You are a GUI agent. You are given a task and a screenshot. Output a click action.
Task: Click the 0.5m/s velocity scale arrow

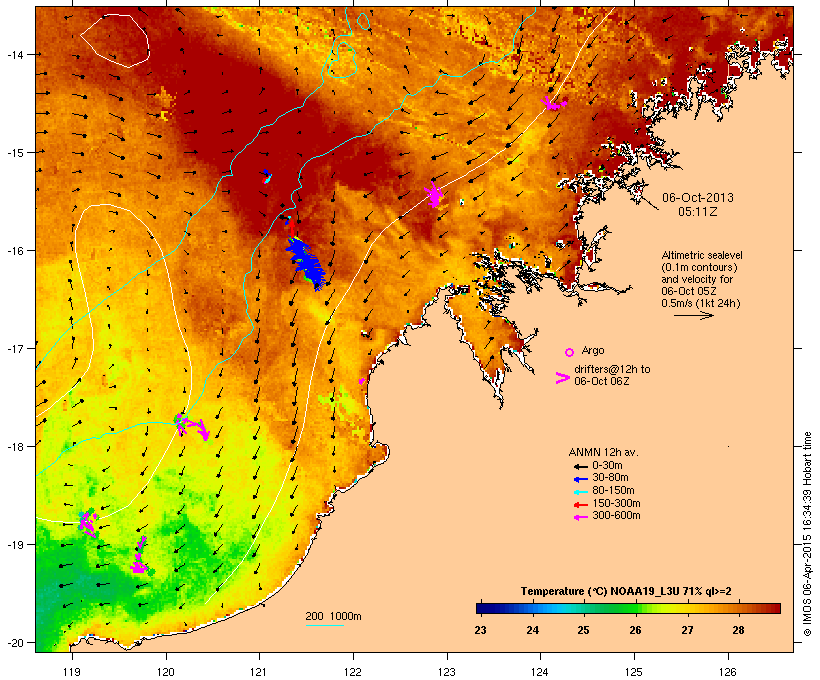(x=693, y=315)
